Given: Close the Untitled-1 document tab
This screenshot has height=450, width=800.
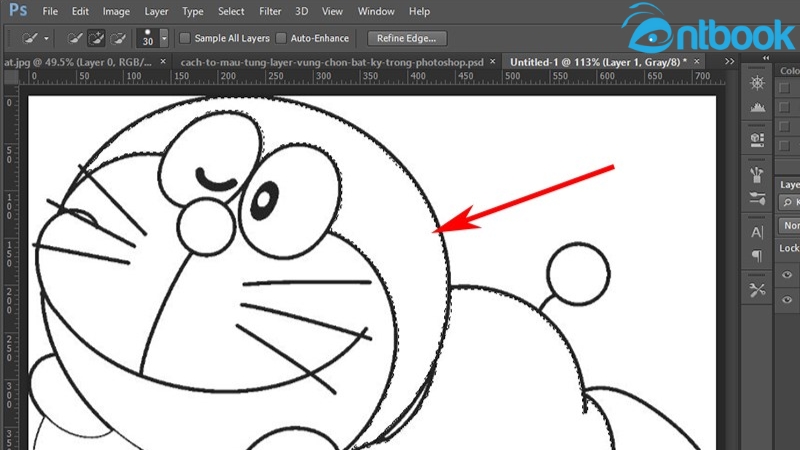Looking at the screenshot, I should click(x=696, y=61).
